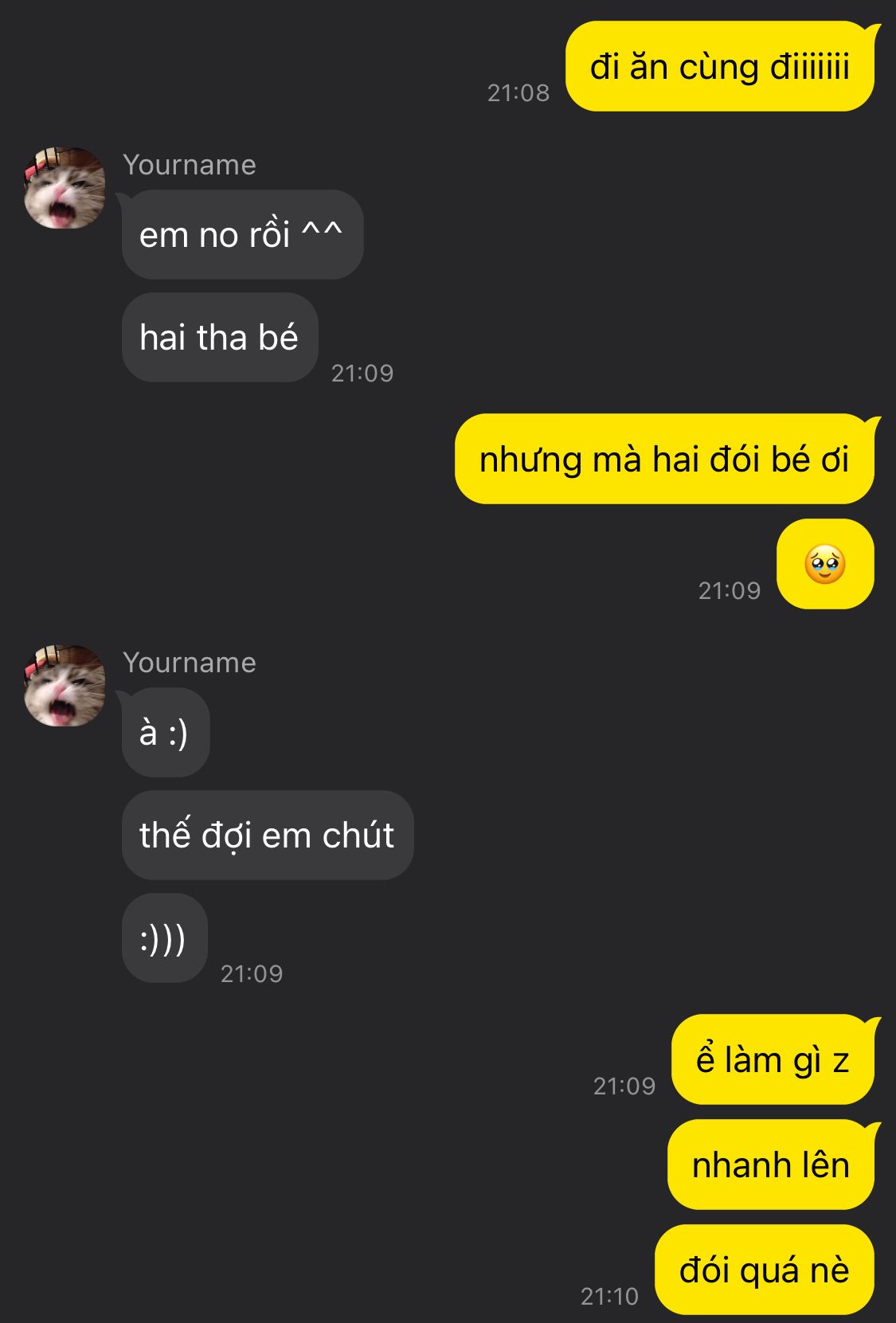Click the 21:09 timestamp beside 'hai tha bé'
The width and height of the screenshot is (896, 1323).
click(362, 374)
